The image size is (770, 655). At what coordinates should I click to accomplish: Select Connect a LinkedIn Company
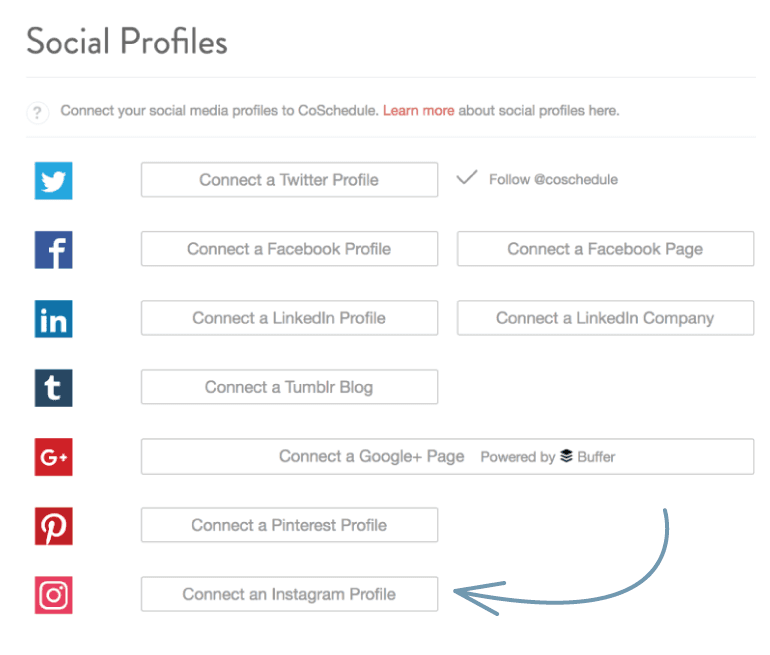pyautogui.click(x=605, y=318)
